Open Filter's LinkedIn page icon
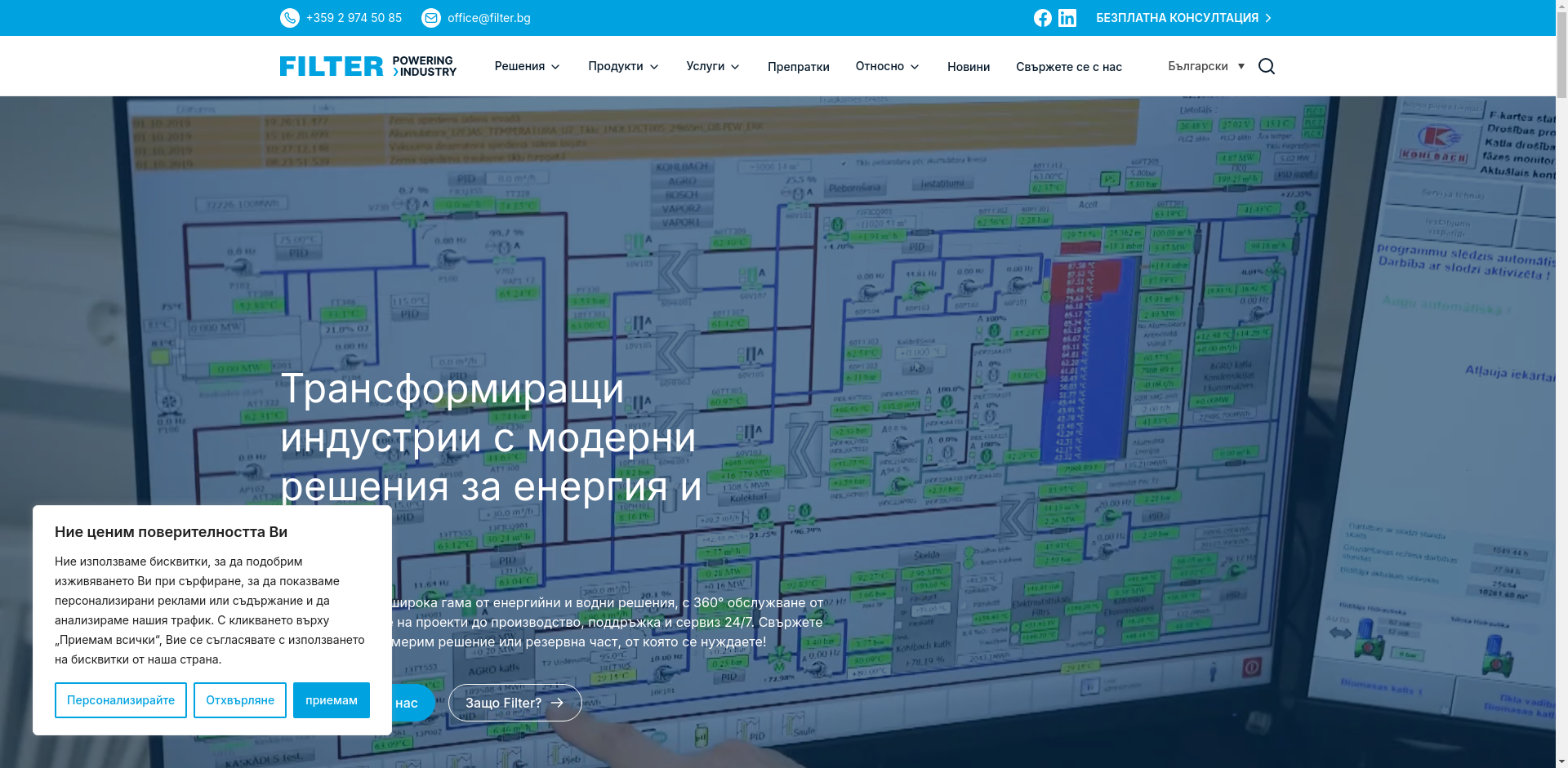This screenshot has height=768, width=1568. (1067, 17)
